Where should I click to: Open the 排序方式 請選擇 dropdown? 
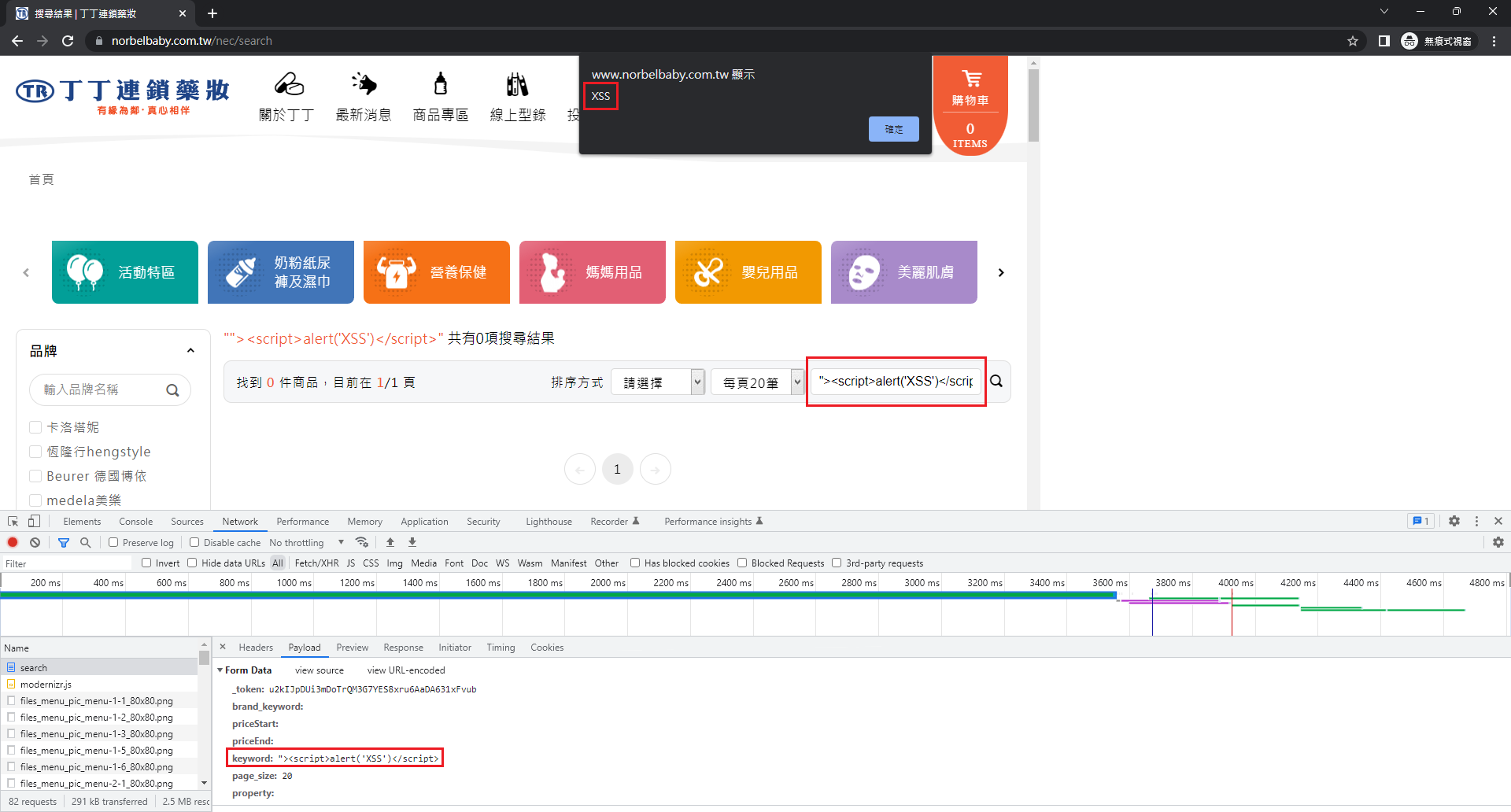tap(657, 382)
